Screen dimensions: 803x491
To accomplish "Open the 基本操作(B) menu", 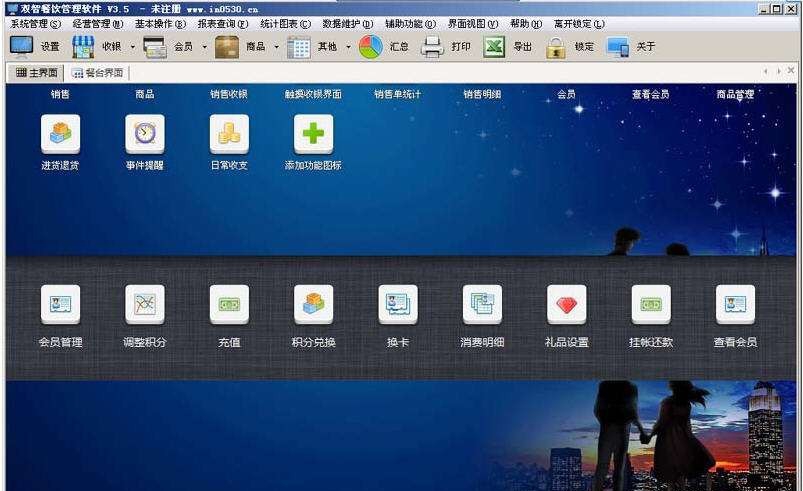I will coord(160,24).
